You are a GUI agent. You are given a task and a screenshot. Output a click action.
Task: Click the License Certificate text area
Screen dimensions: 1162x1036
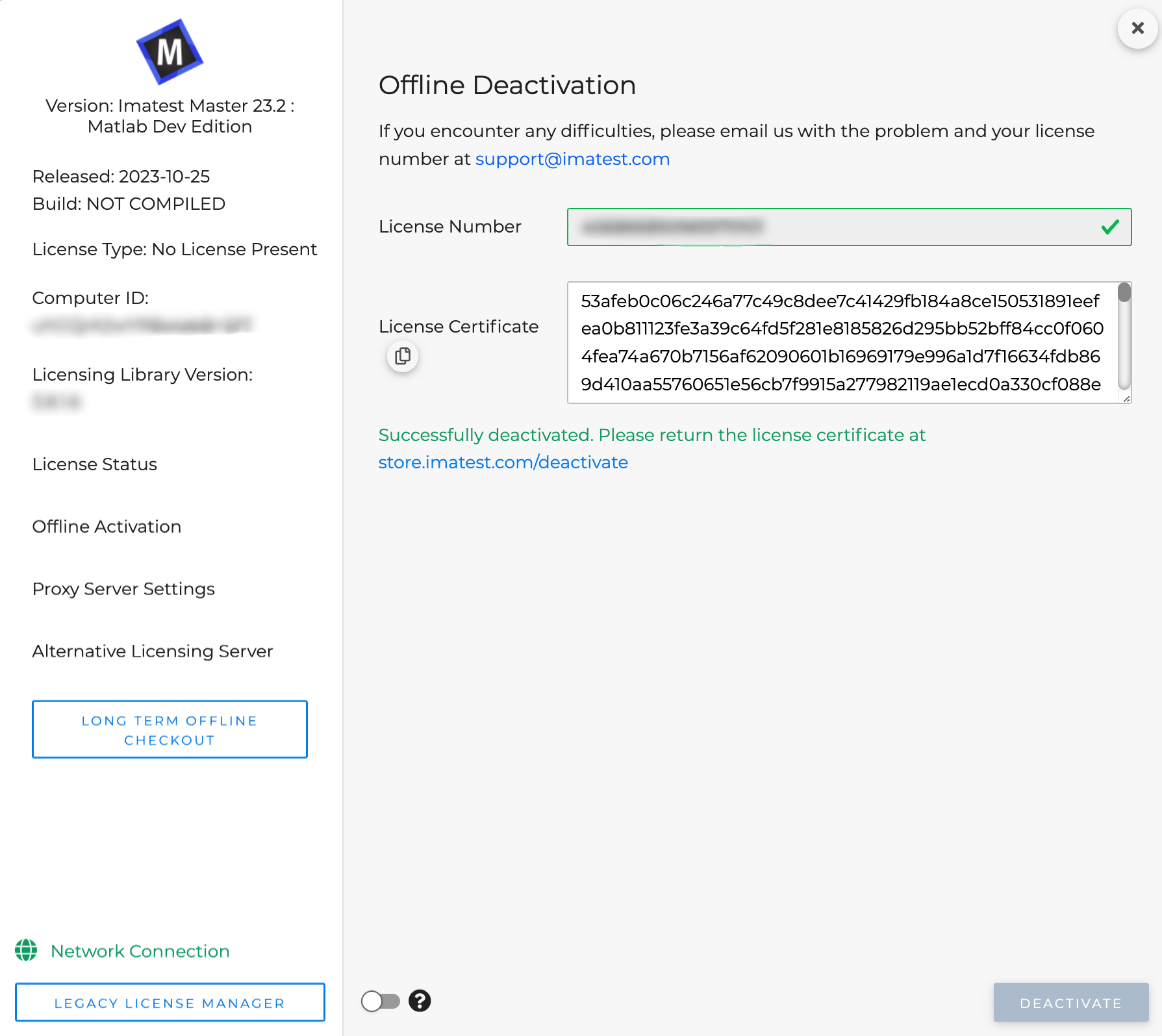pos(841,342)
